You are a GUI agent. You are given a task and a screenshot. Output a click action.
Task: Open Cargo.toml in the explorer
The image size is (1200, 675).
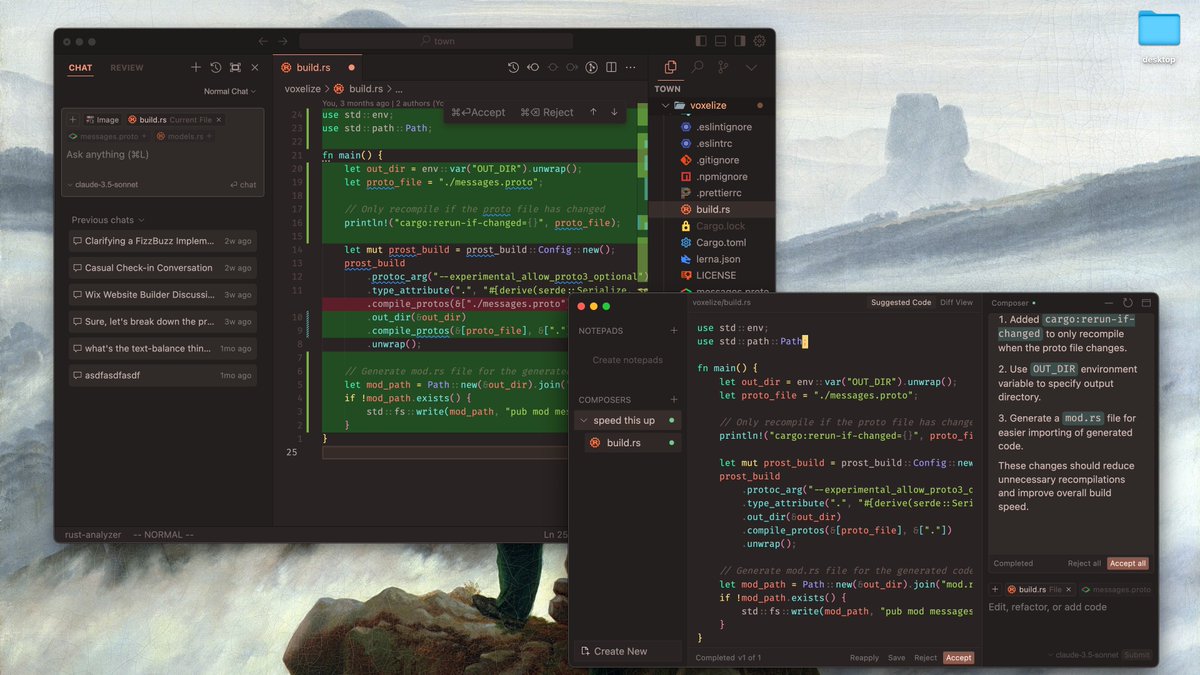pyautogui.click(x=712, y=242)
